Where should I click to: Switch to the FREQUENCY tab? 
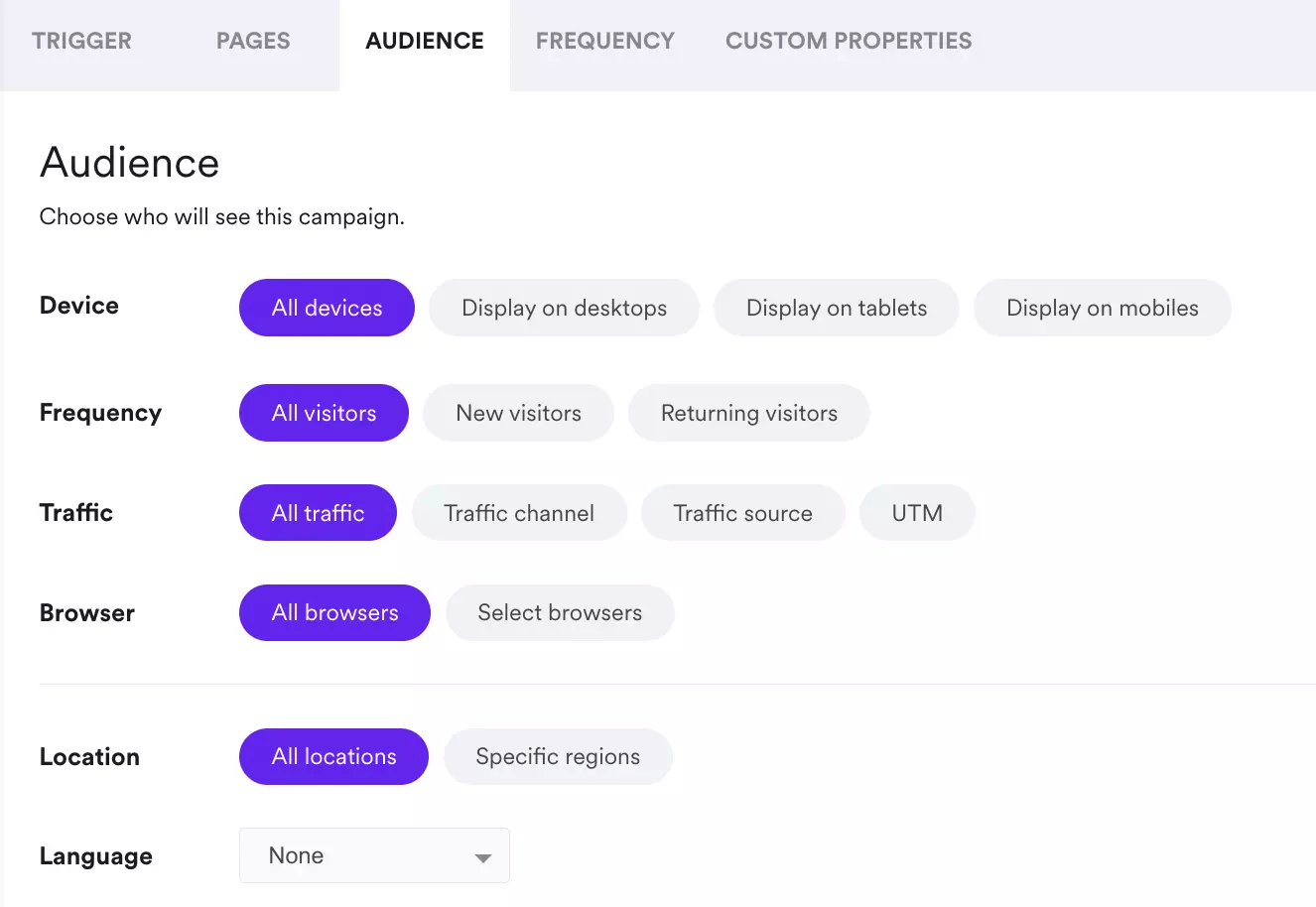pyautogui.click(x=604, y=41)
